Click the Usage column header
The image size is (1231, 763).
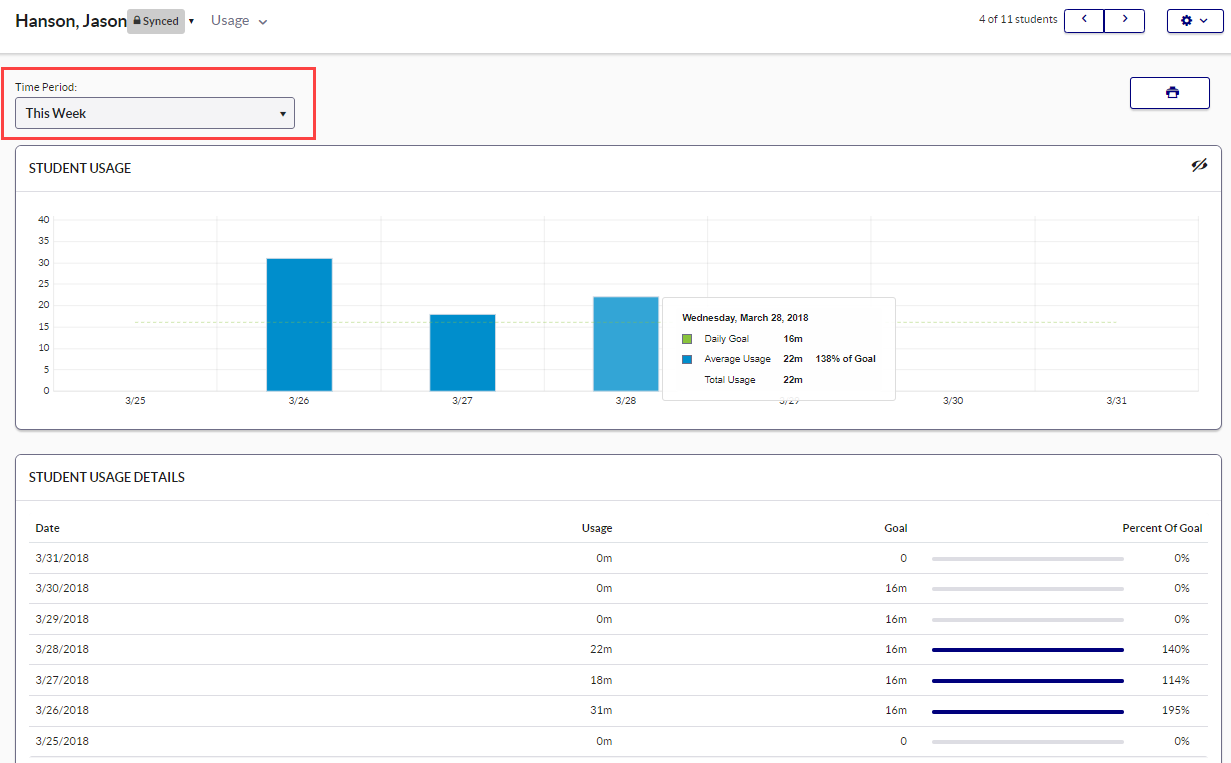[x=596, y=528]
